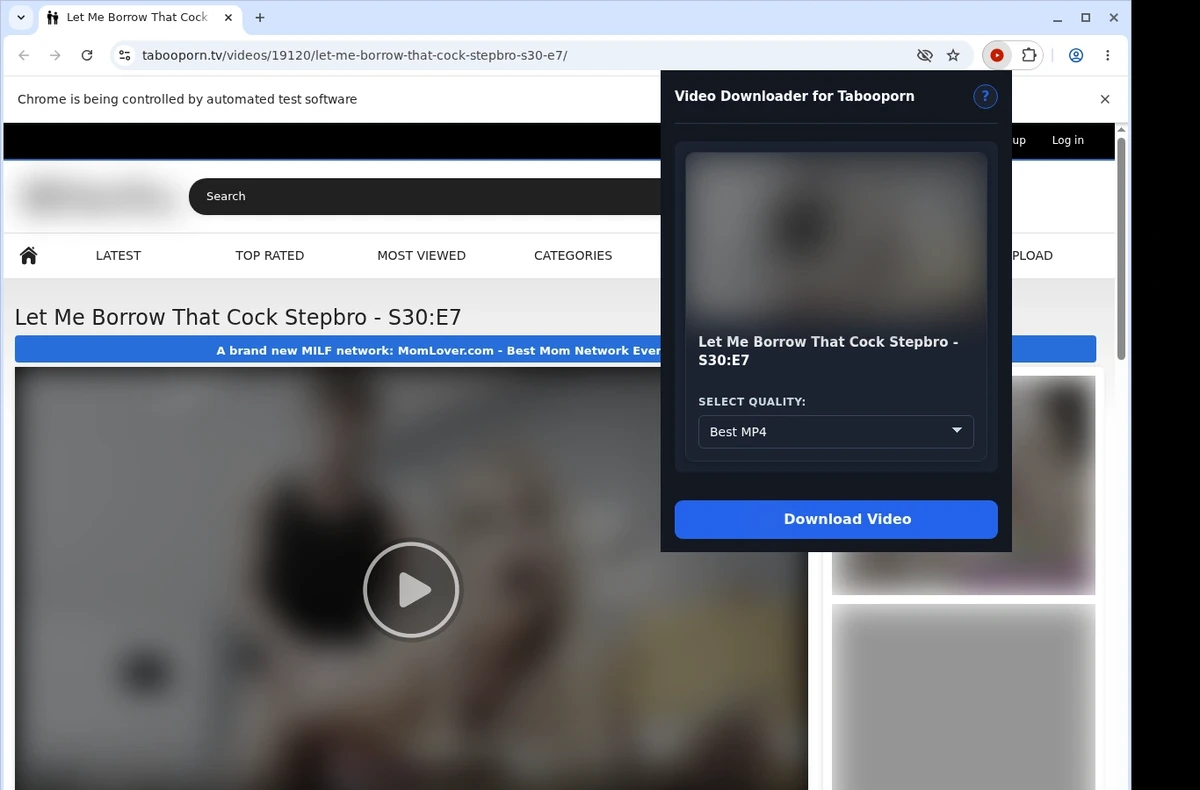Screen dimensions: 1200x790
Task: Open the TOP RATED navigation item
Action: pos(270,255)
